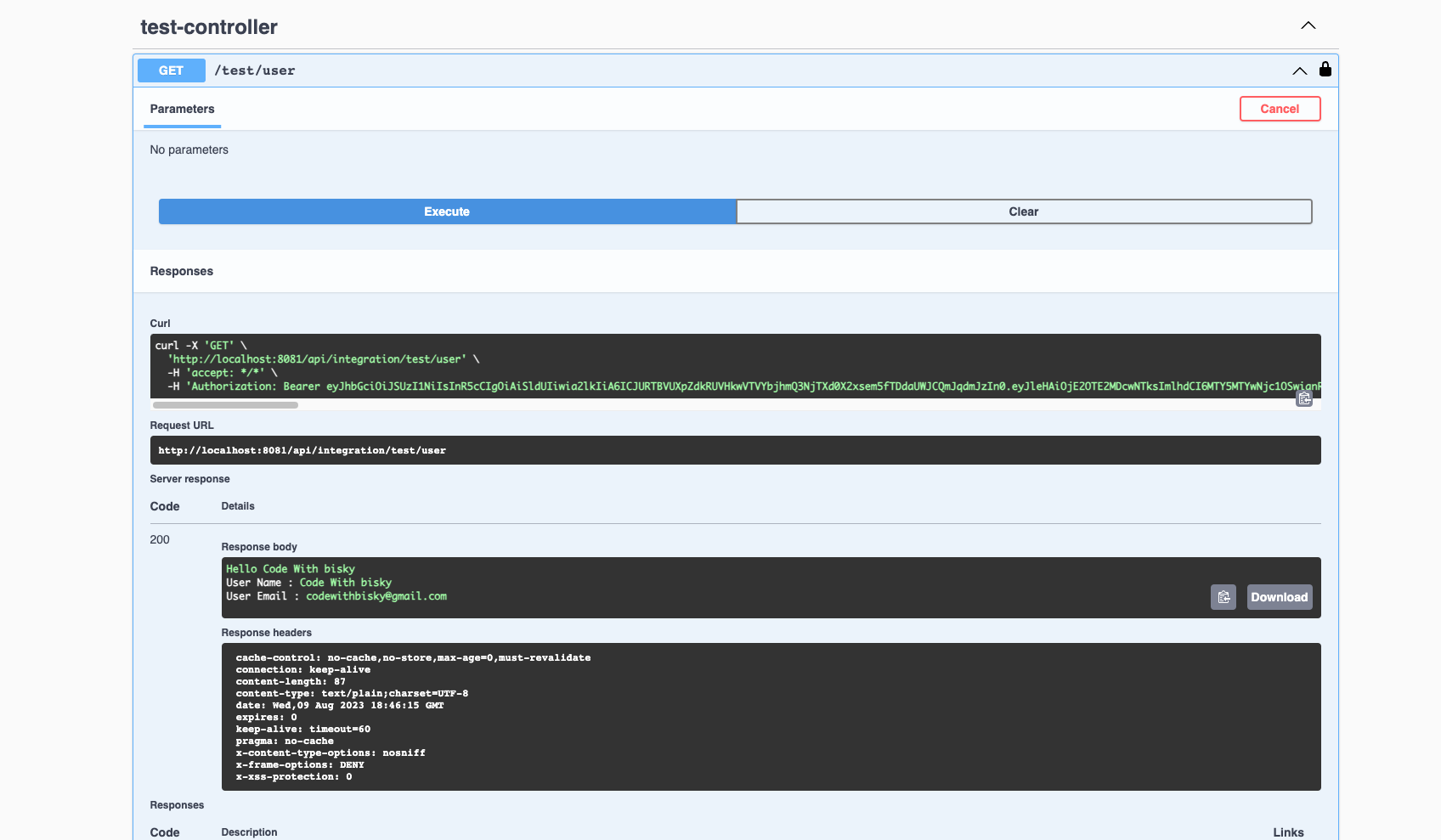Image resolution: width=1441 pixels, height=840 pixels.
Task: Click the 'Details' column header
Action: tap(238, 506)
